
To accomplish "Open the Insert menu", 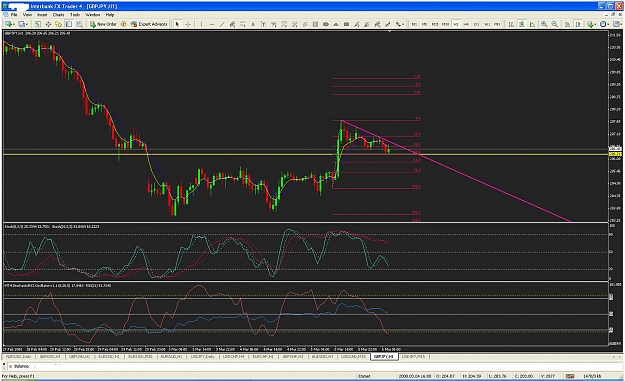I will coord(42,15).
